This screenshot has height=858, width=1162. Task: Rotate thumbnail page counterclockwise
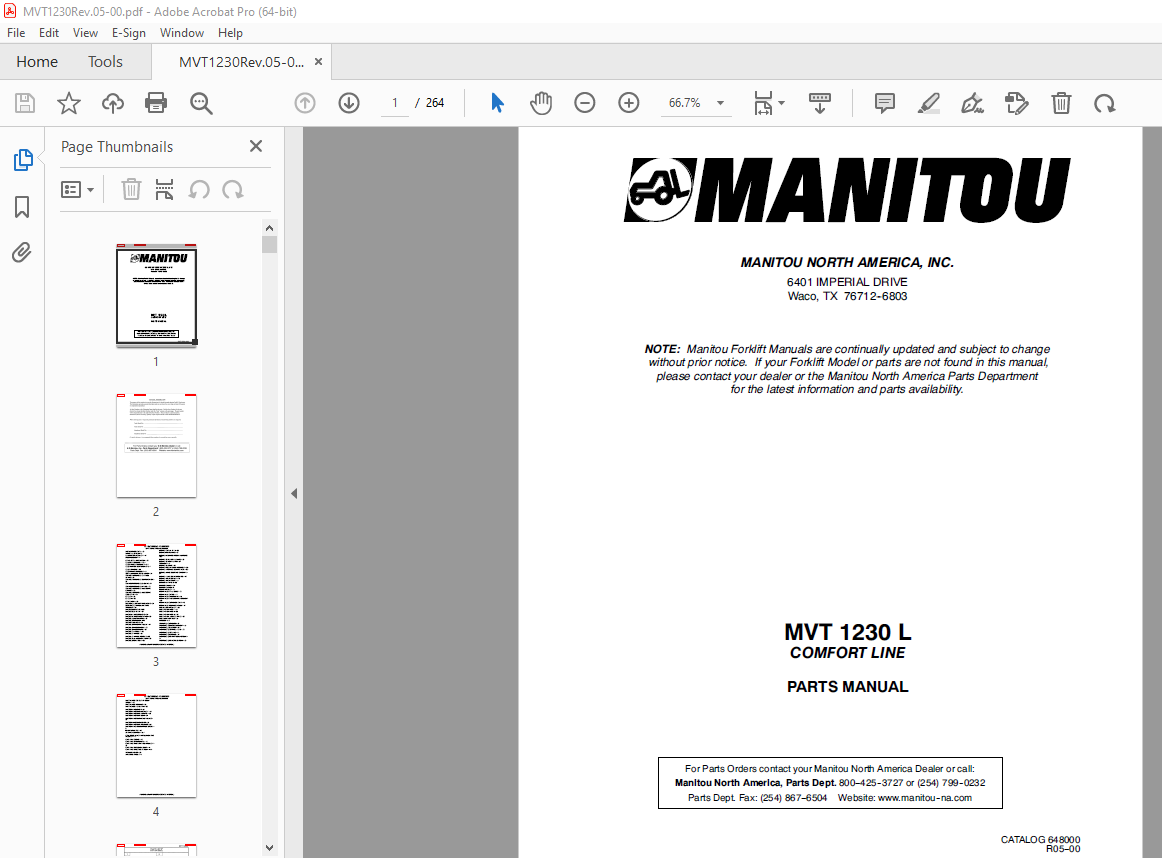point(199,190)
